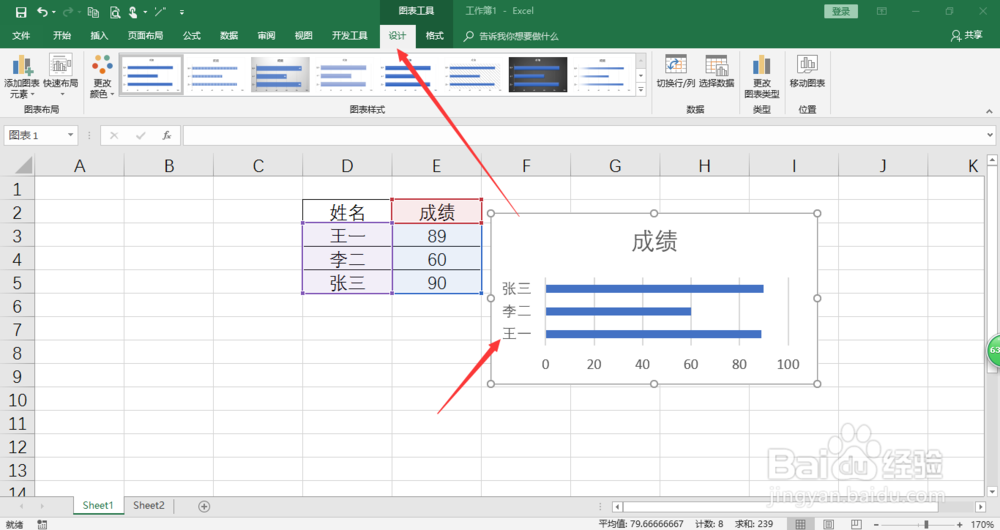Click the macro record icon in status bar

(x=42, y=524)
